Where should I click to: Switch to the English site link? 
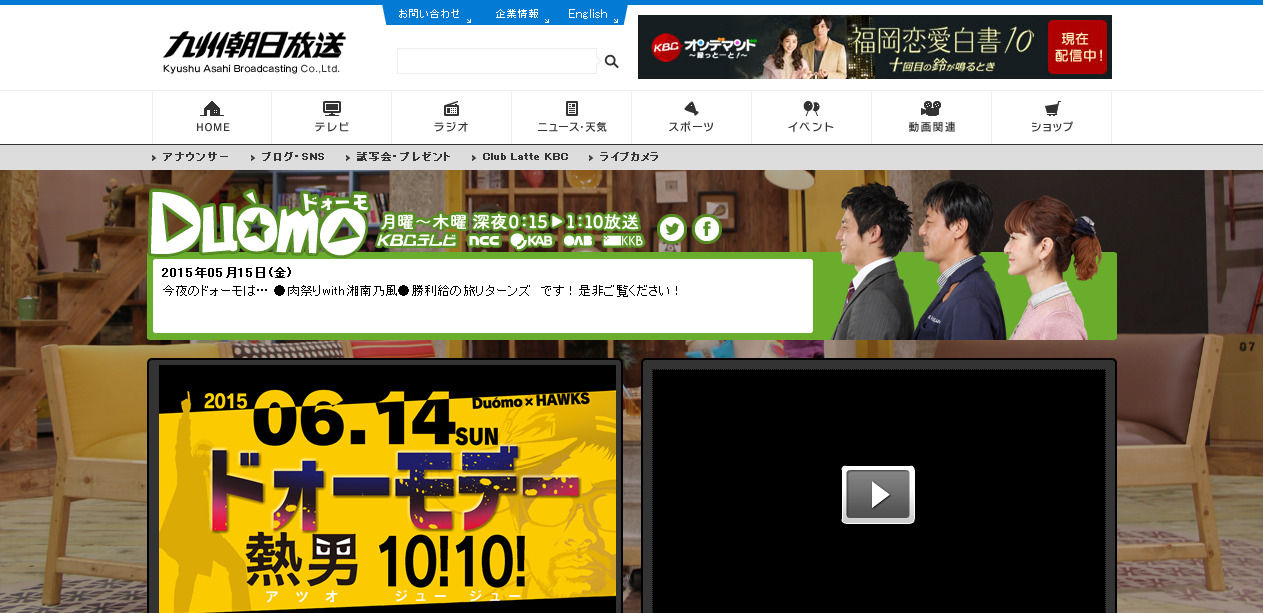[588, 14]
